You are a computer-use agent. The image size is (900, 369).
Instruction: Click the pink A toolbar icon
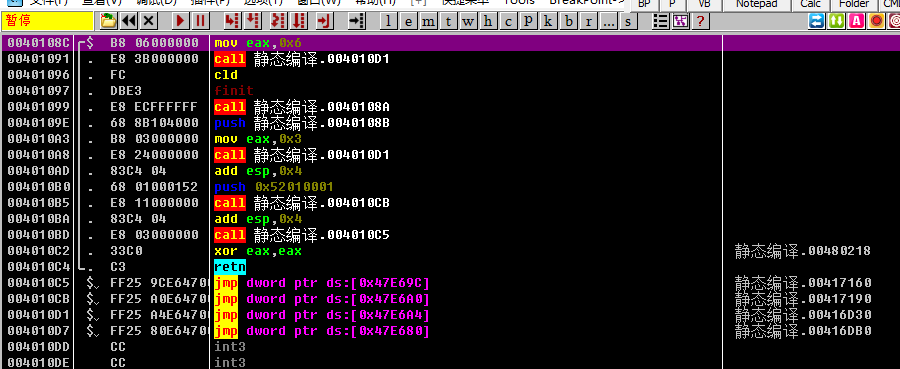pos(856,22)
